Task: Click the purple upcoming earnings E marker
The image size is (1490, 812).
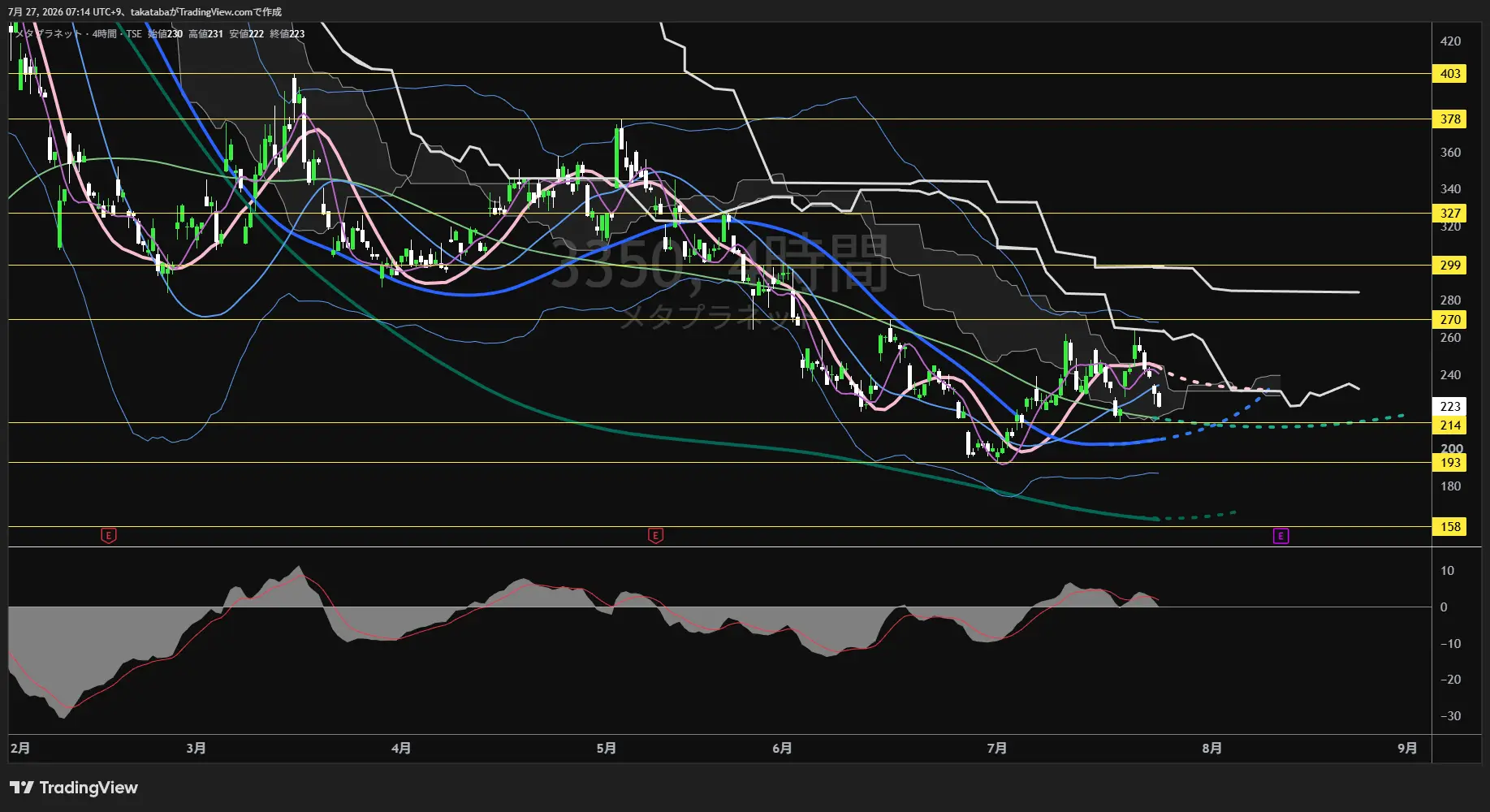Action: [1281, 536]
